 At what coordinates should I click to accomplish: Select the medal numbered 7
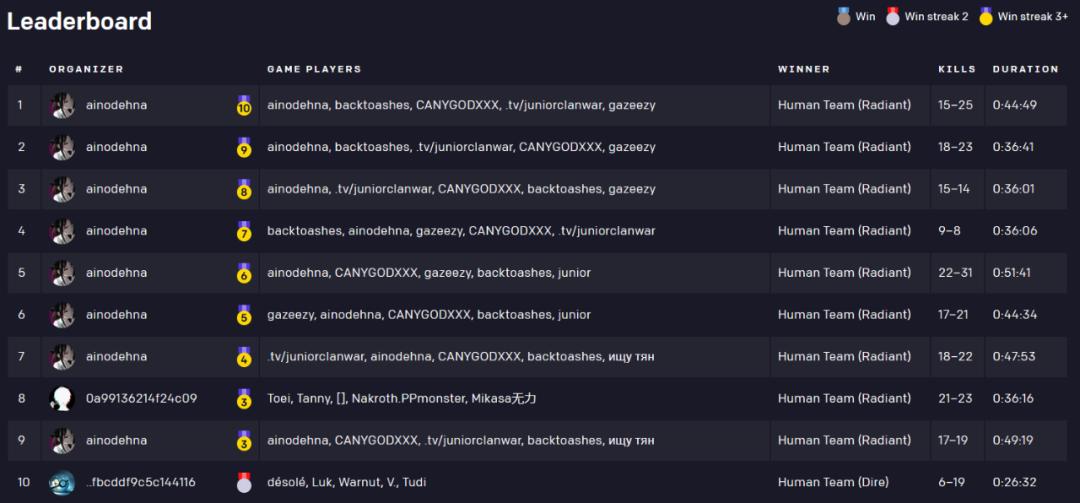coord(244,231)
